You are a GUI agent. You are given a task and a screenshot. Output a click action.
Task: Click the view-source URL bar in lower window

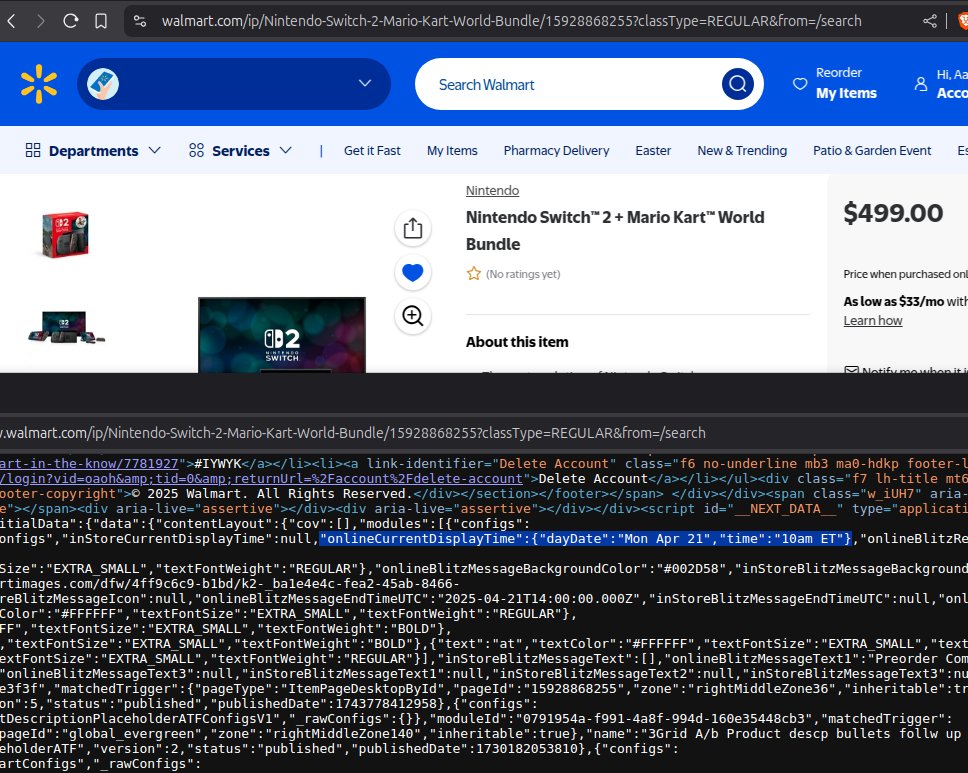tap(353, 433)
